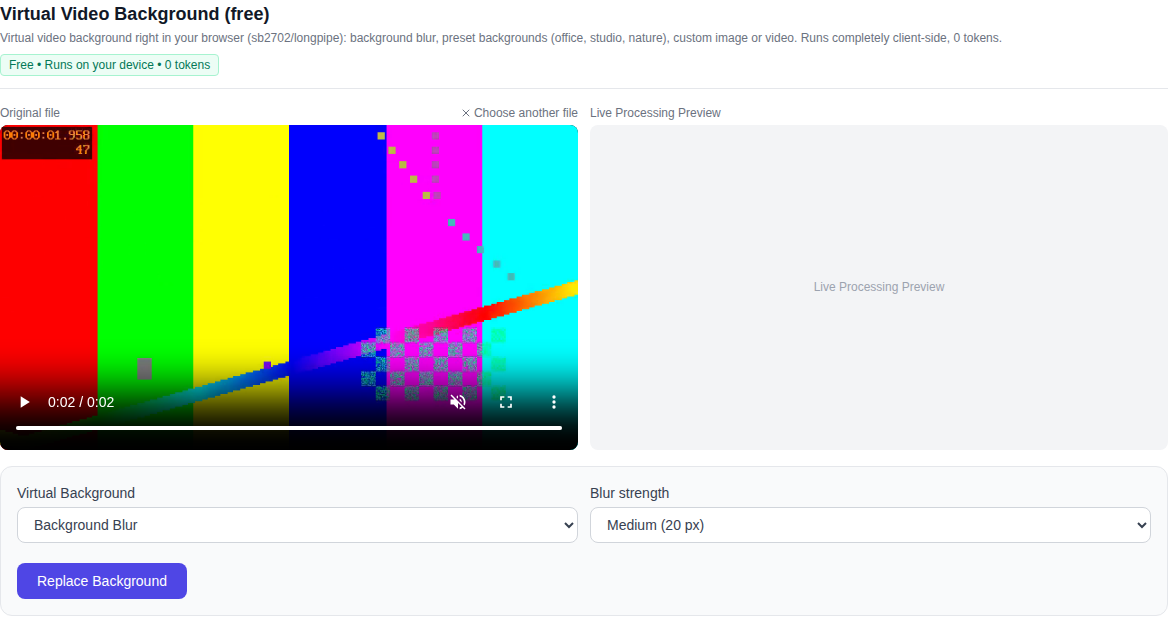Click the 'Live Processing Preview' heading above the panel
Screen dimensions: 1168x636
tap(656, 112)
